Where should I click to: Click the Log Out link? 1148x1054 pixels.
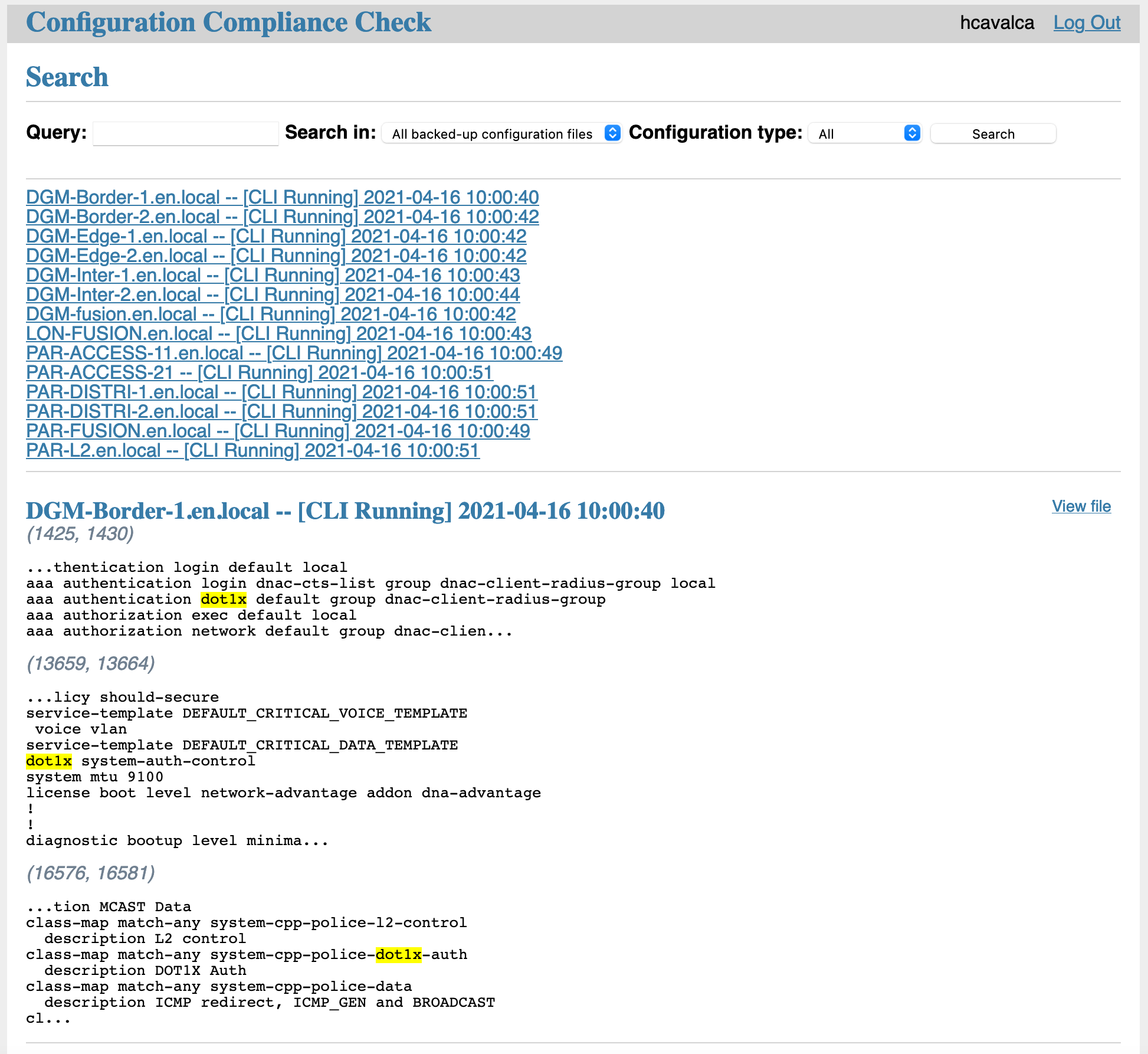[1087, 22]
